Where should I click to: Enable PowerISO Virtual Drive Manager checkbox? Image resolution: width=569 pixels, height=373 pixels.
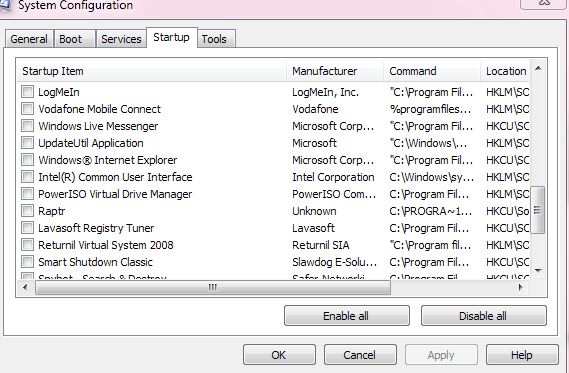27,194
